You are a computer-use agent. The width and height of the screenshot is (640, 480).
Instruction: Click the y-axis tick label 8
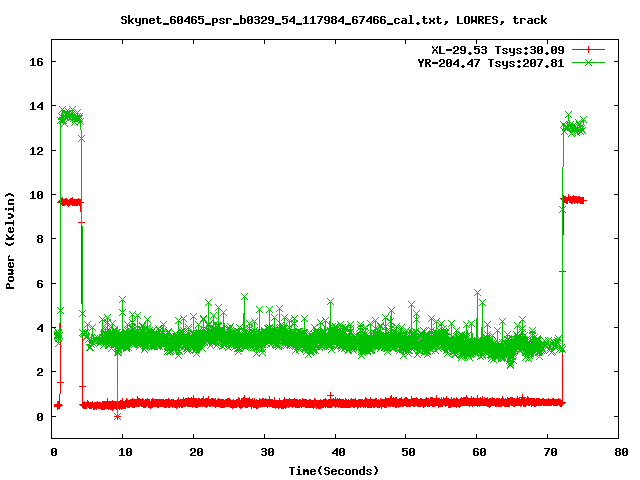click(x=40, y=239)
